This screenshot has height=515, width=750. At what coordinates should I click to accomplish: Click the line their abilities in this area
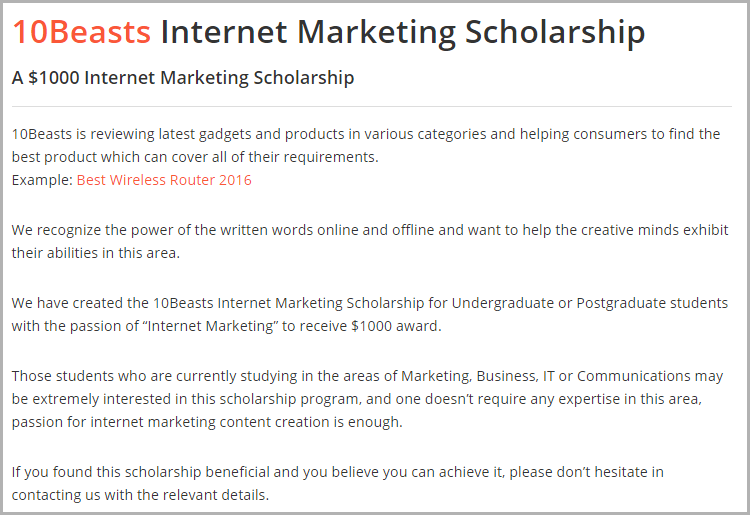point(96,253)
